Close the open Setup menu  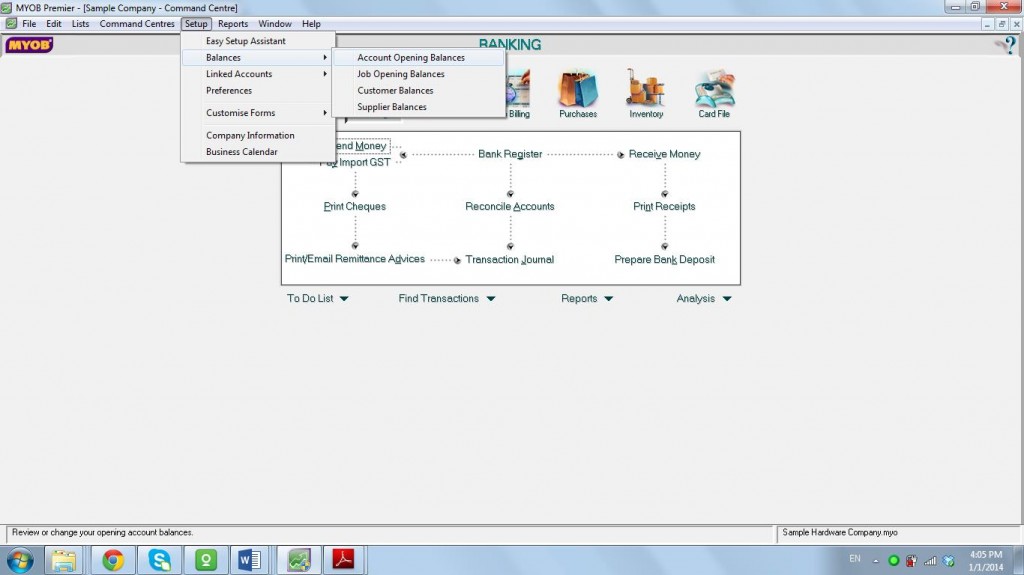(x=196, y=24)
